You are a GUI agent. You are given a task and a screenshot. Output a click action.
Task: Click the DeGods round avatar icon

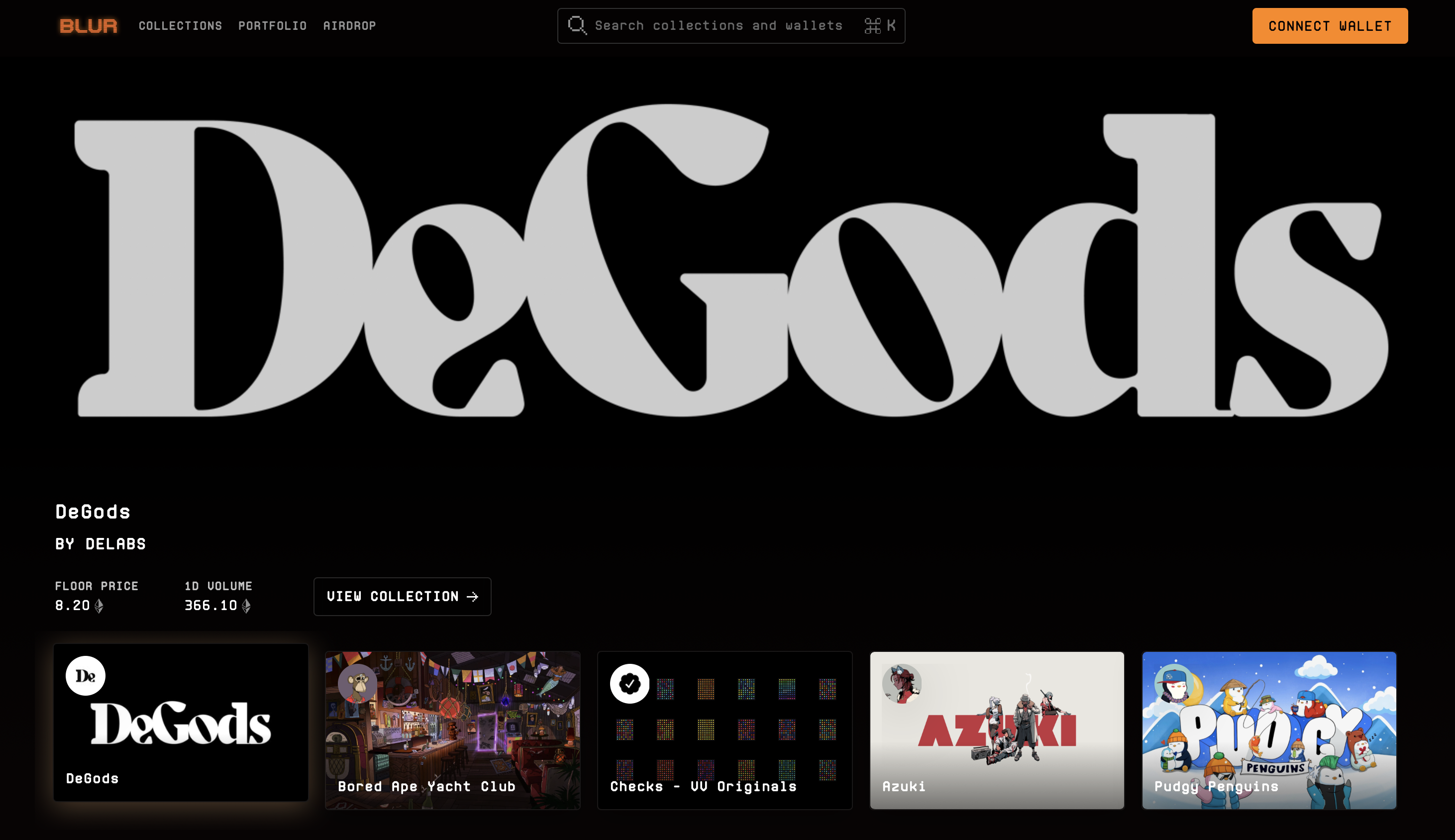(86, 676)
